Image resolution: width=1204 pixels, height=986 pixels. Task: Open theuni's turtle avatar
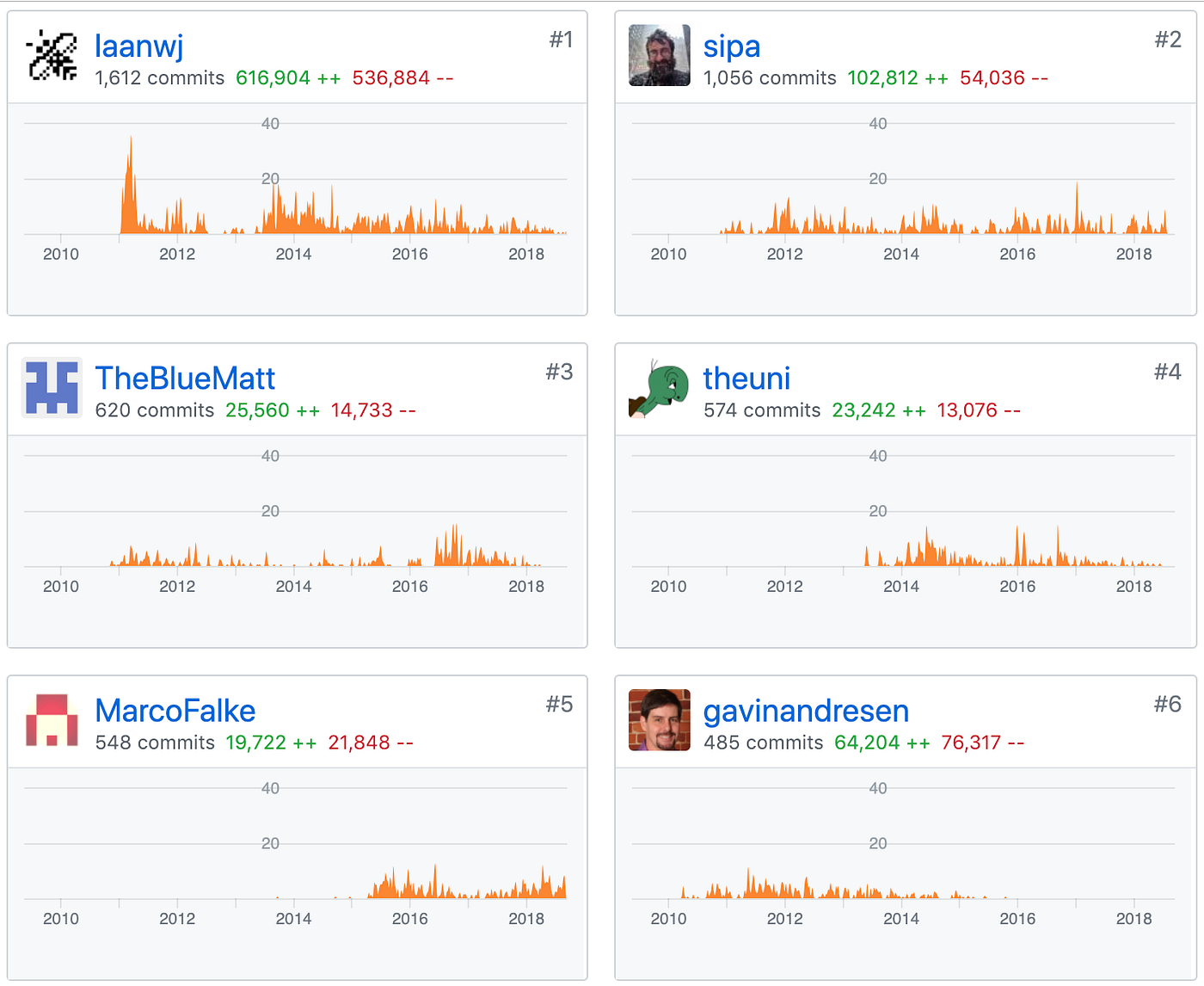click(660, 388)
